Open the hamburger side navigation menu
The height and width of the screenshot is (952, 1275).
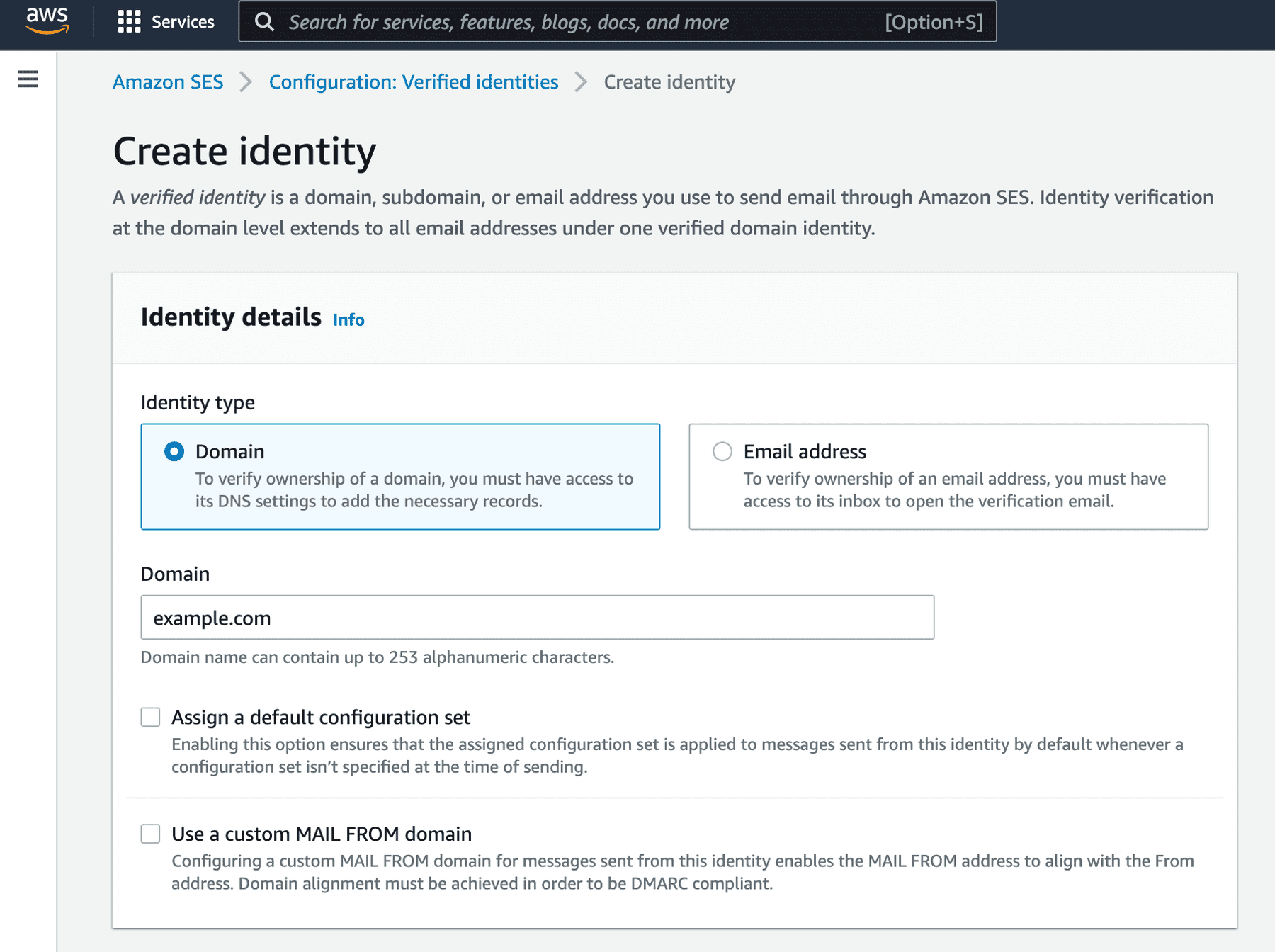click(28, 79)
